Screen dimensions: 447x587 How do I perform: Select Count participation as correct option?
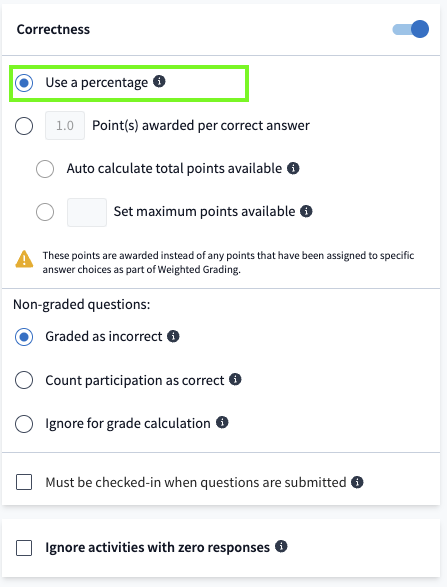click(x=24, y=380)
